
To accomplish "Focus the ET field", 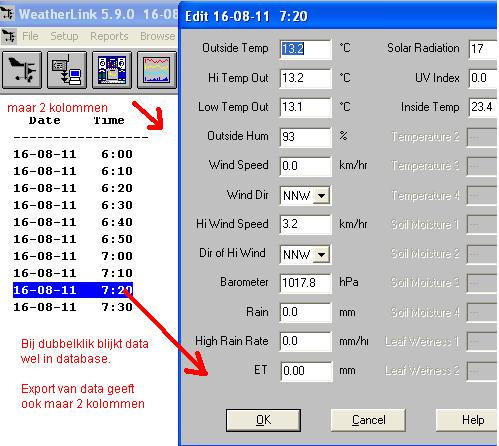I will click(306, 371).
